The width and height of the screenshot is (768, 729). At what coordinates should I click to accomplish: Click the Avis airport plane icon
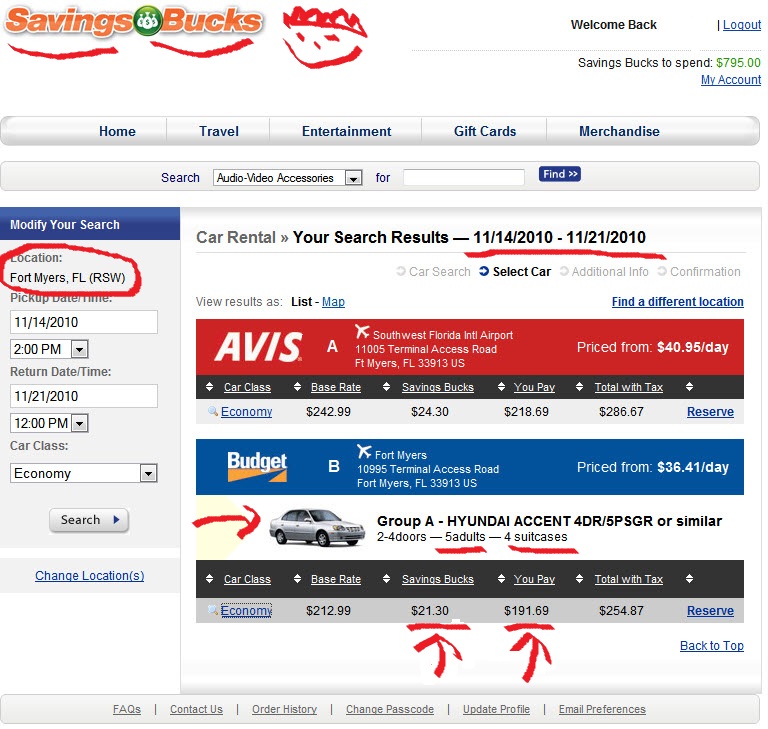[362, 332]
